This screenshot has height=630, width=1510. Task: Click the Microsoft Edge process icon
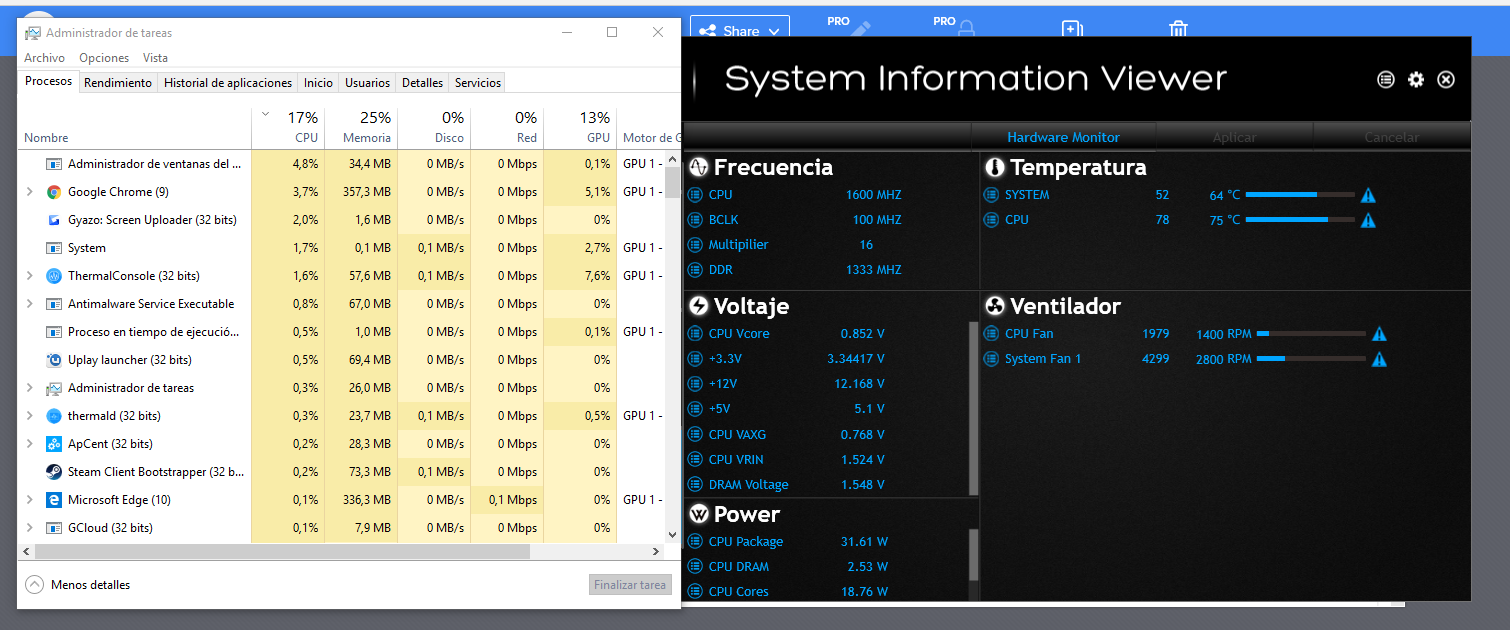54,500
